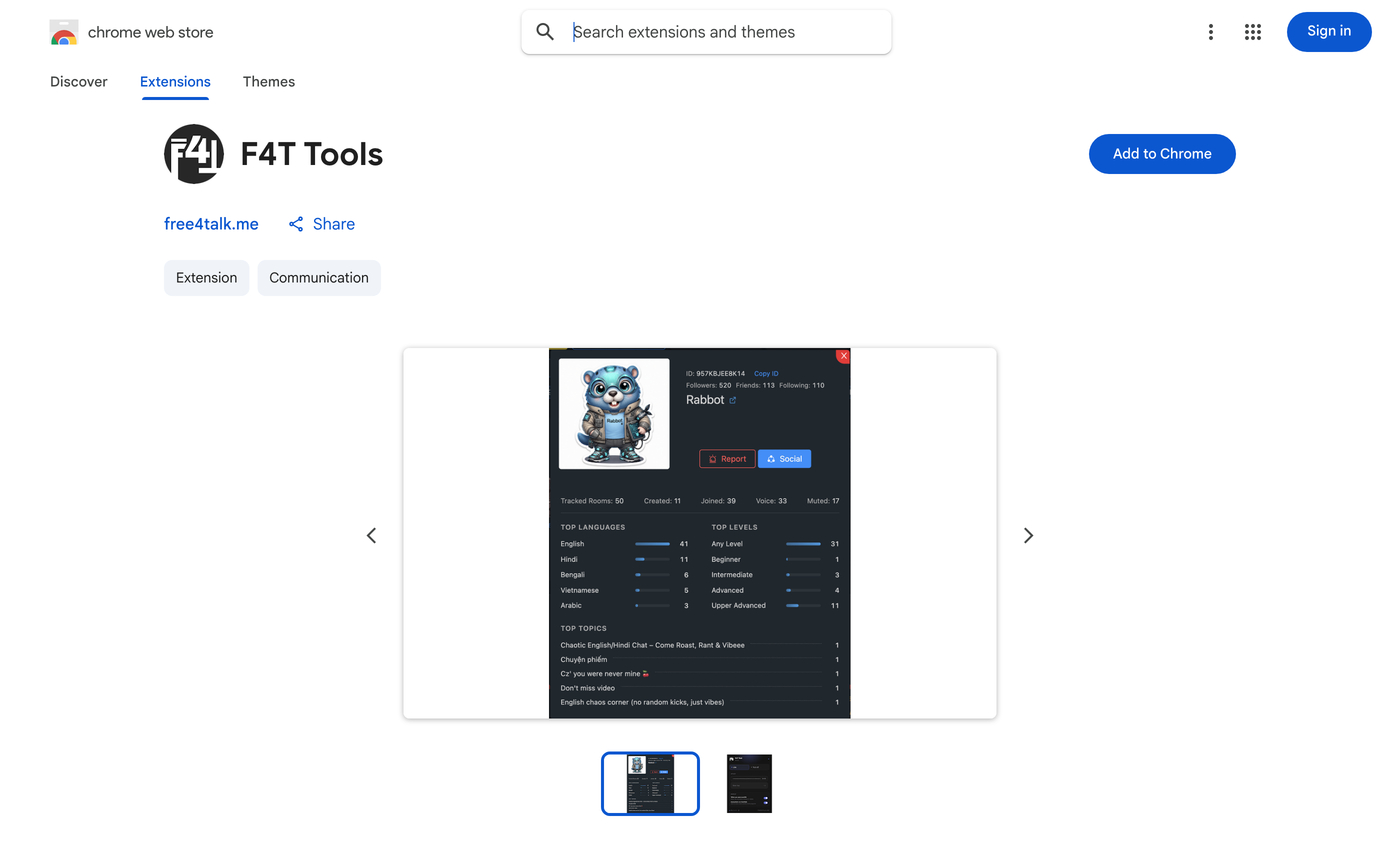Screen dimensions: 1400x860
Task: Open the free4talk.me developer link
Action: [x=211, y=224]
